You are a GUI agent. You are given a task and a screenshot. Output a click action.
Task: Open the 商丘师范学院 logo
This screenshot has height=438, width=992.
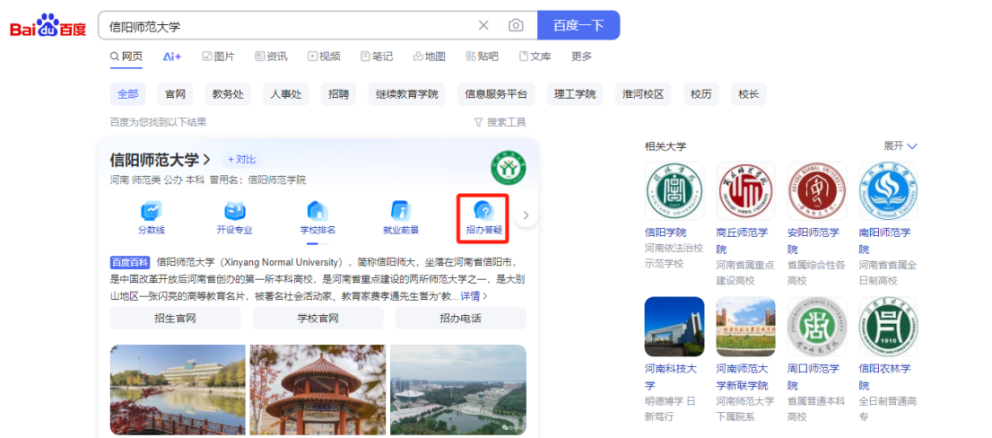pos(746,191)
